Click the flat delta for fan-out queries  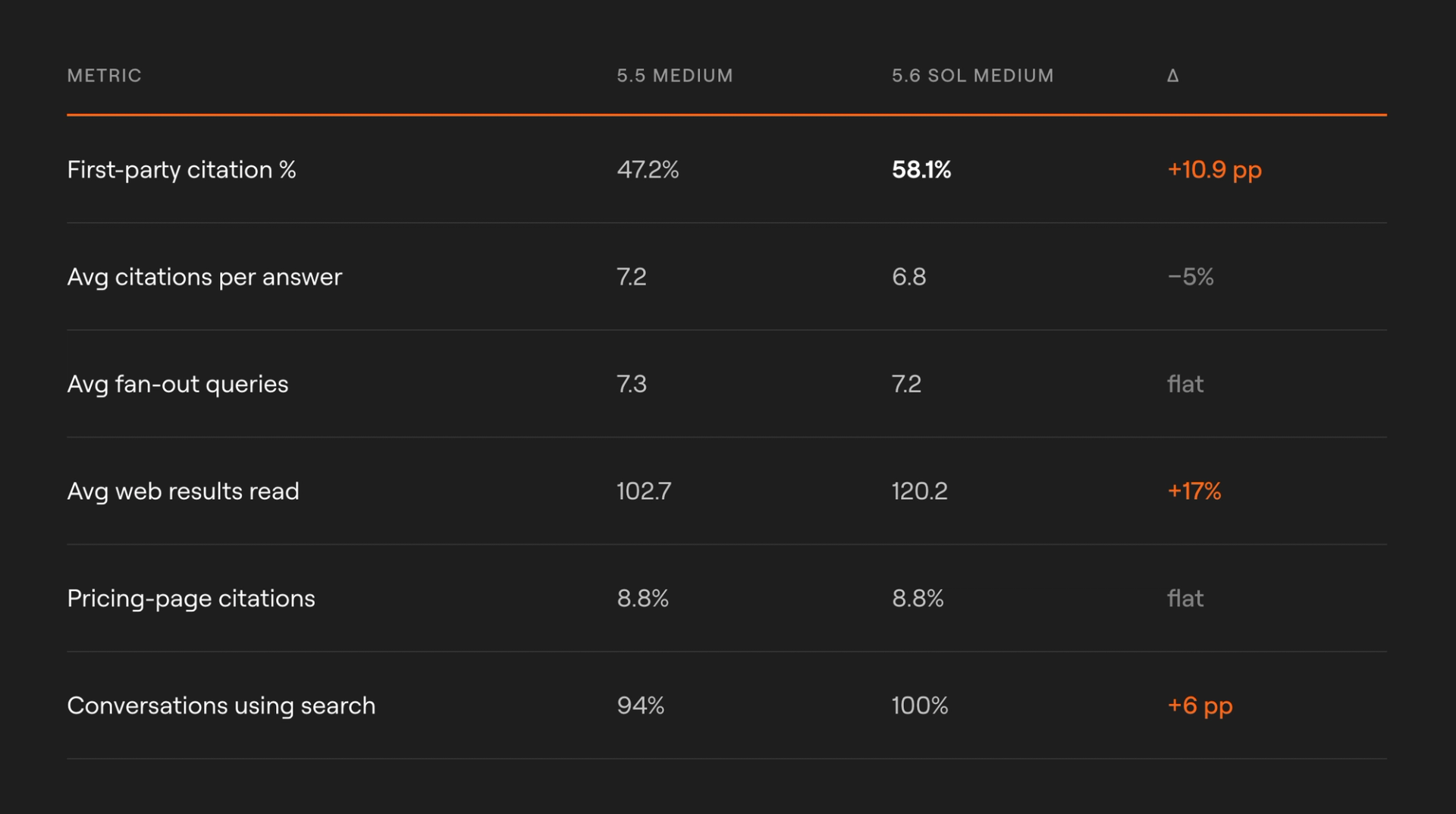1185,384
